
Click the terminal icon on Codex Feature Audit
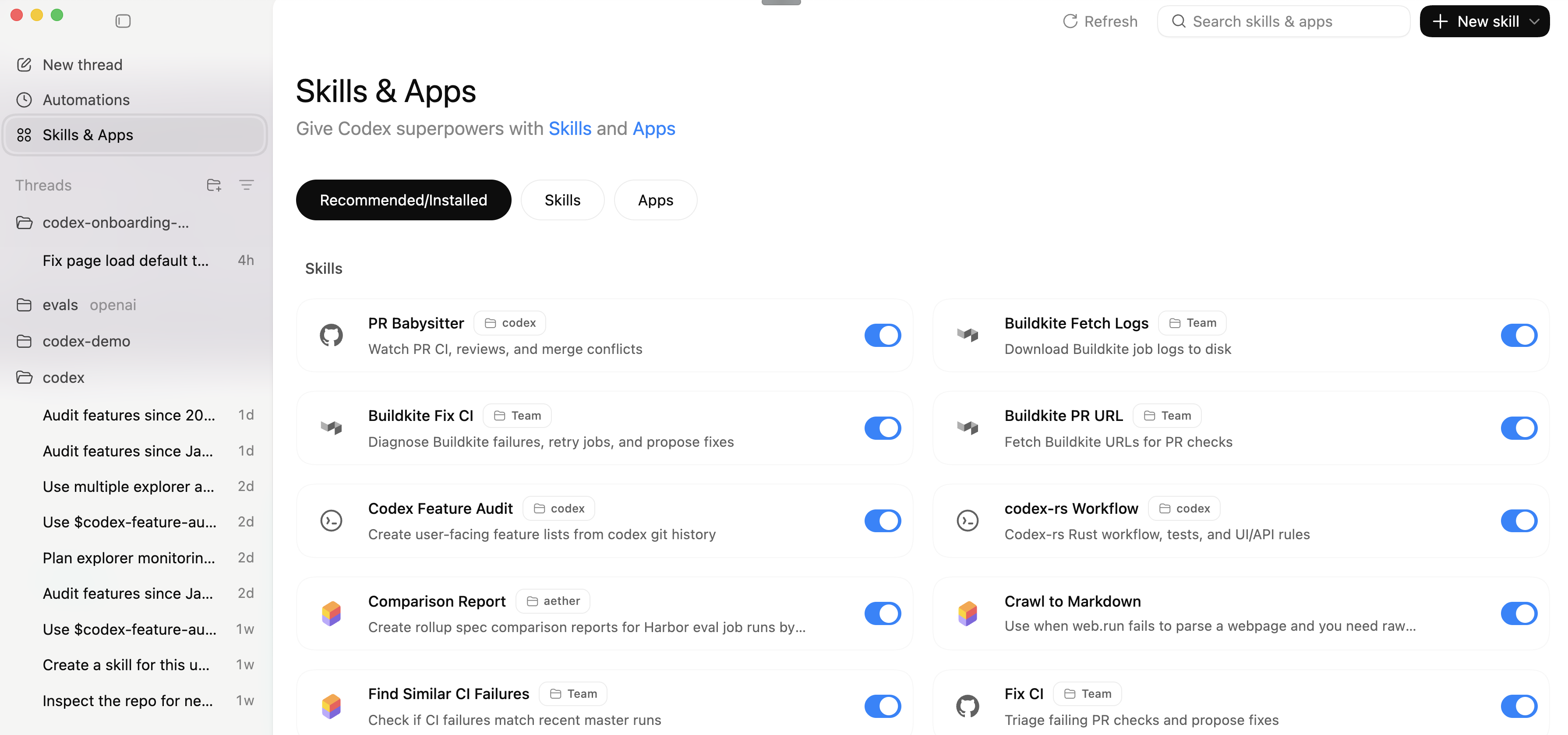pos(331,521)
